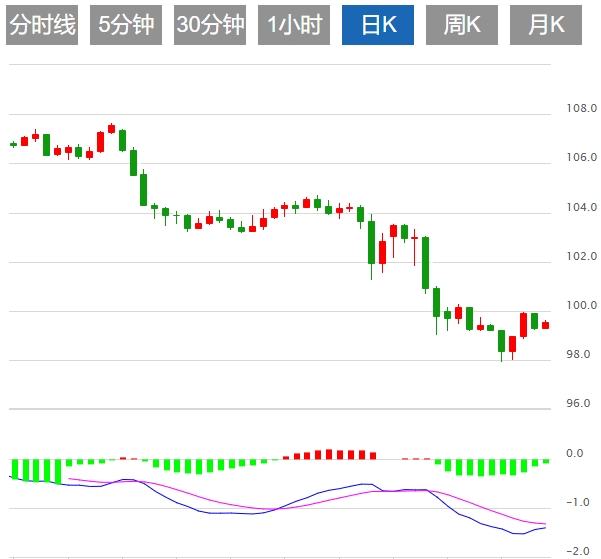Click the tallest red candle near 107.5 peak

coord(112,129)
